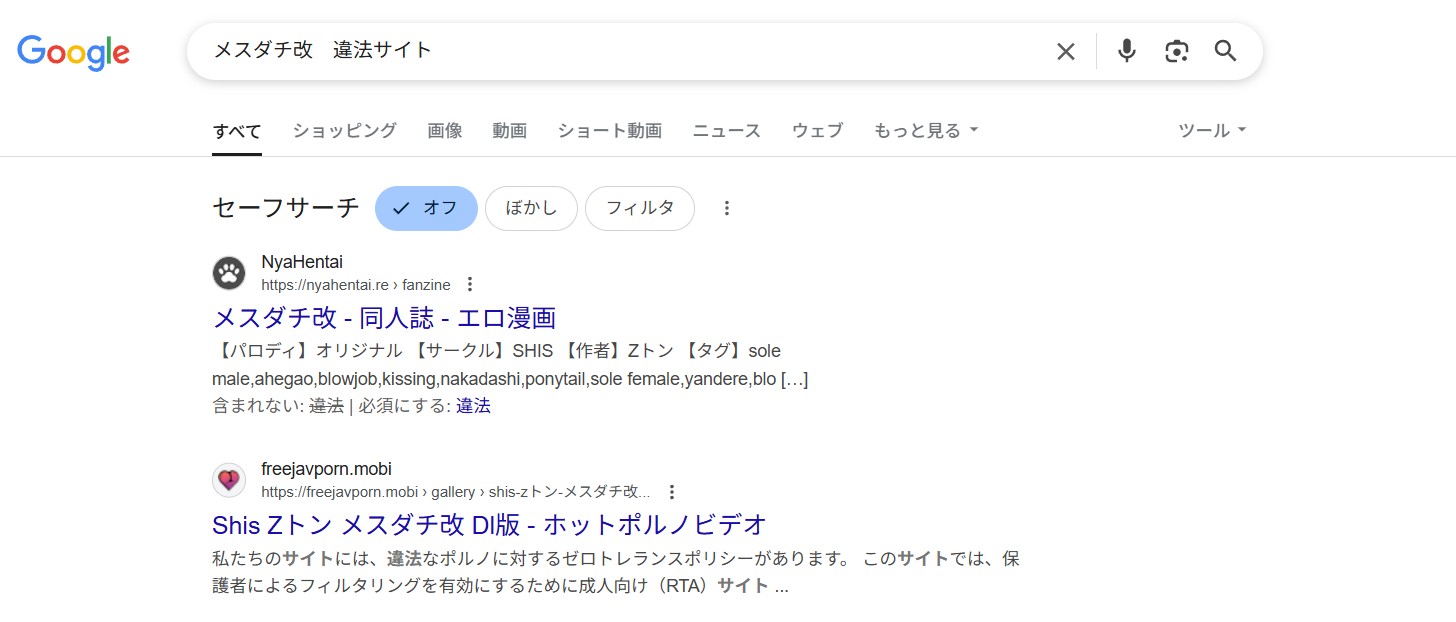Image resolution: width=1456 pixels, height=622 pixels.
Task: Click the X to clear the search query
Action: point(1065,50)
